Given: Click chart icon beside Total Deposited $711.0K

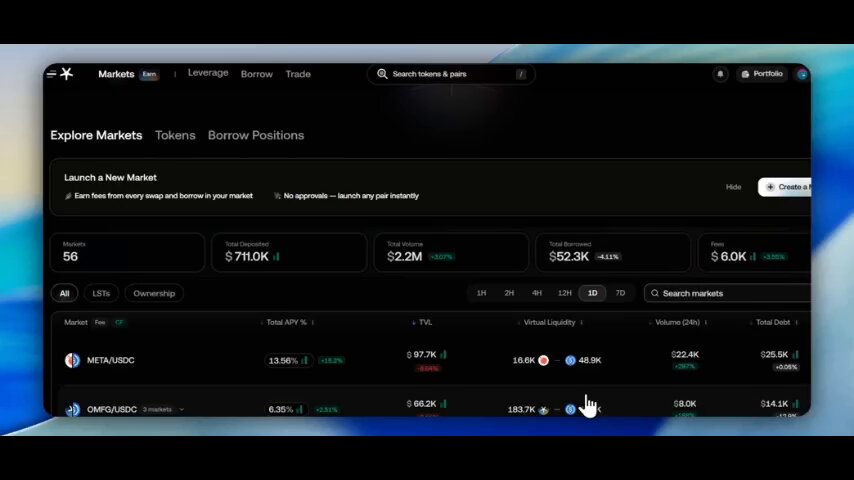Looking at the screenshot, I should coord(276,256).
